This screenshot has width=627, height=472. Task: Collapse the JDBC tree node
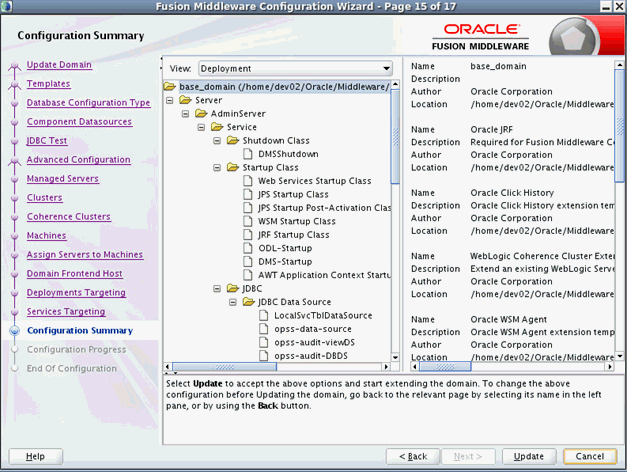[217, 289]
